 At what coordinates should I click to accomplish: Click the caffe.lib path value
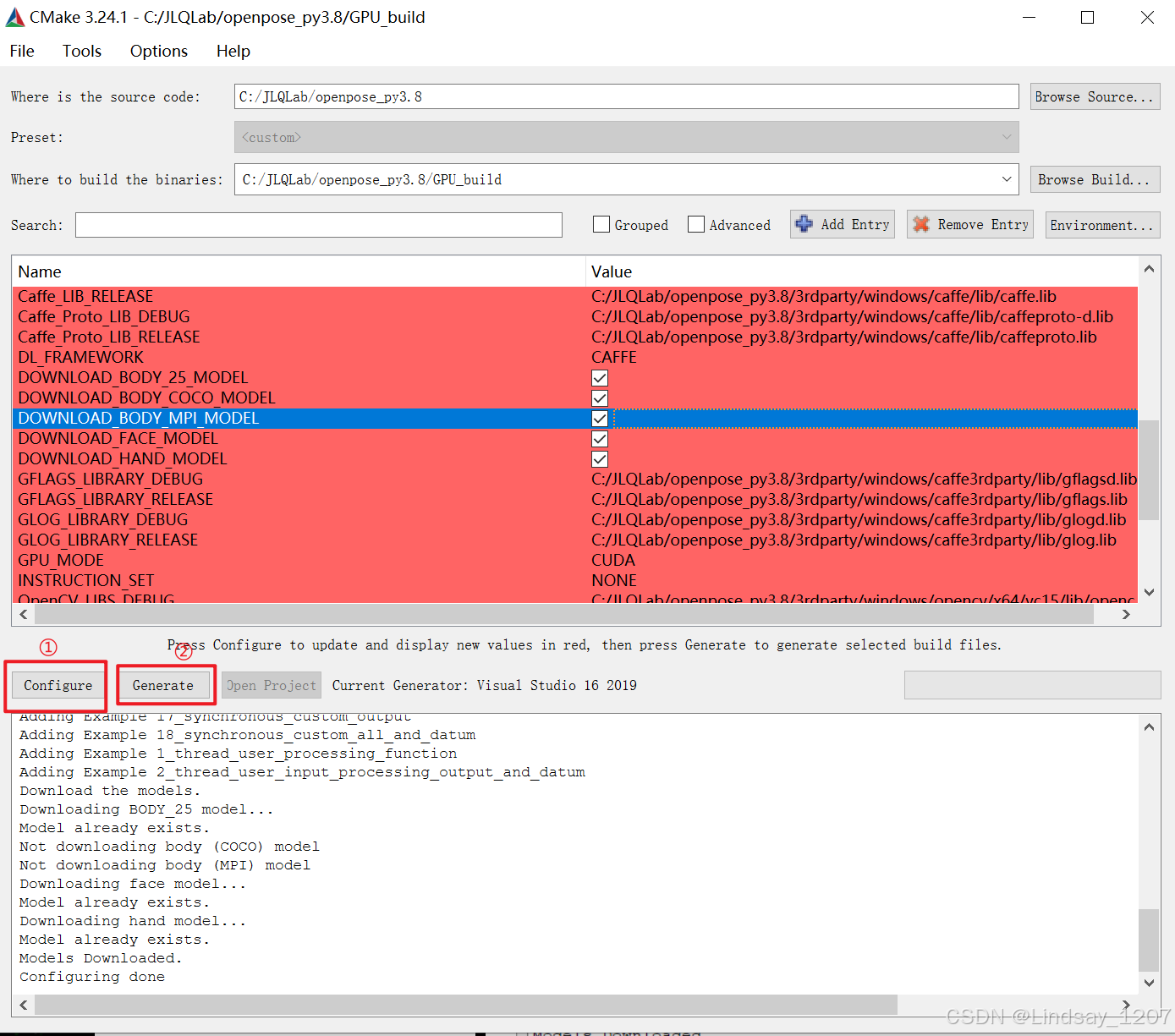point(861,297)
